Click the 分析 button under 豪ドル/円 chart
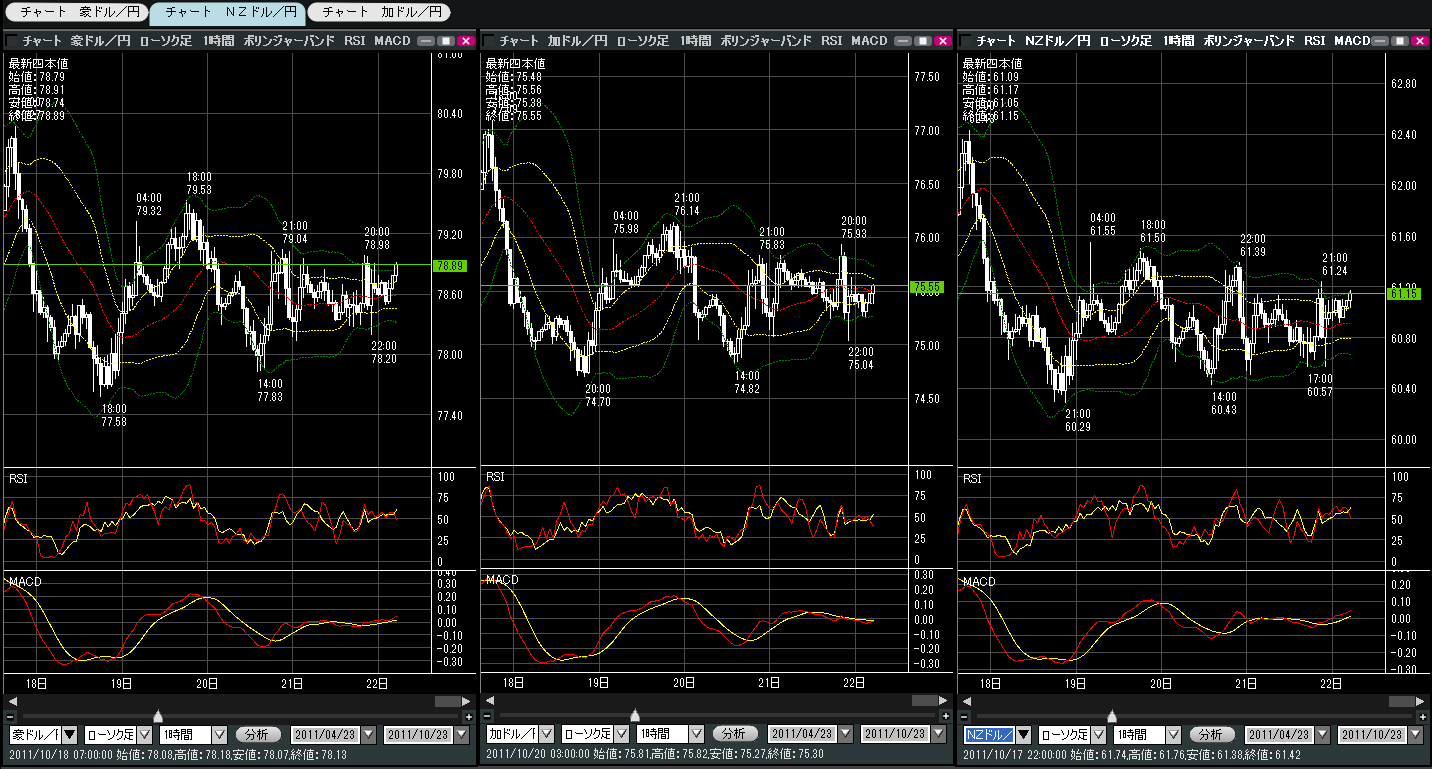Screen dimensions: 1432x769 (x=258, y=735)
